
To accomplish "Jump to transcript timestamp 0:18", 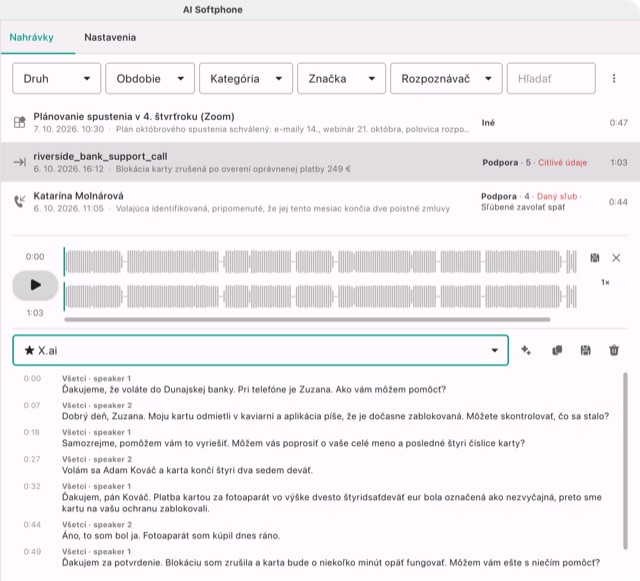I will [x=31, y=432].
